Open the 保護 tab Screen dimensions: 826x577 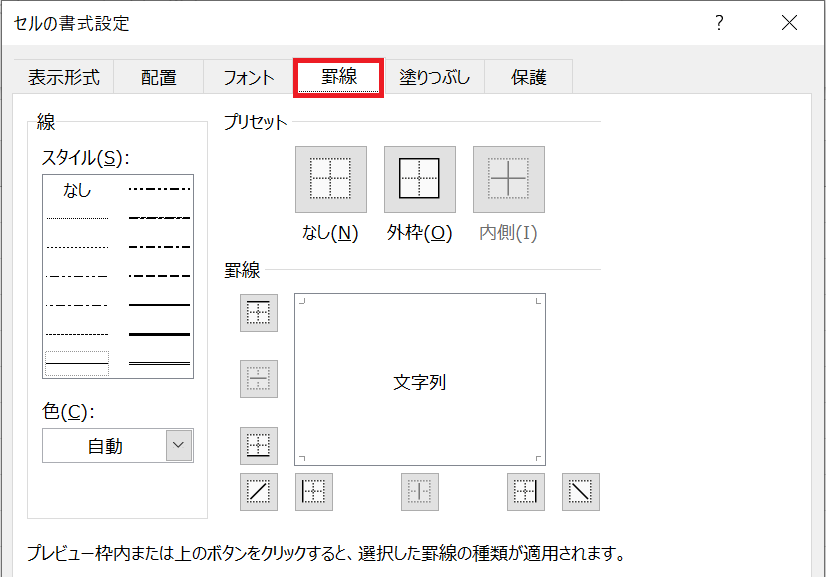[528, 77]
